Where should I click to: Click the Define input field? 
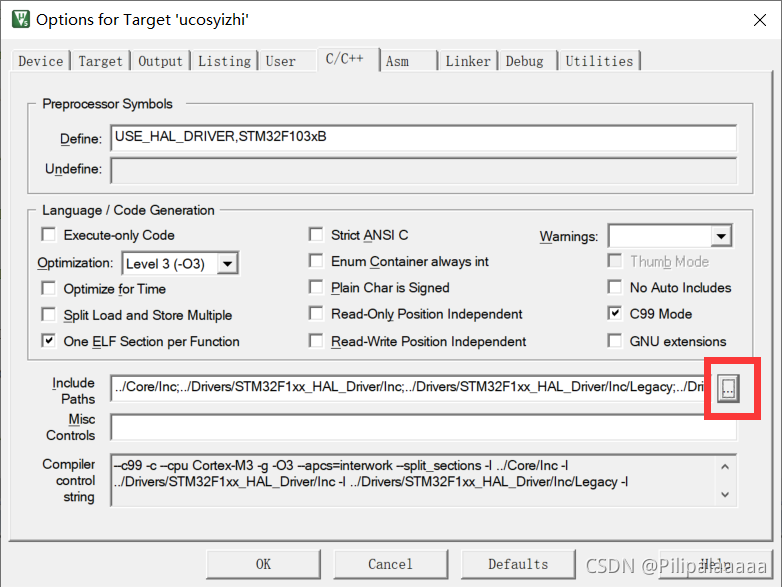[423, 138]
